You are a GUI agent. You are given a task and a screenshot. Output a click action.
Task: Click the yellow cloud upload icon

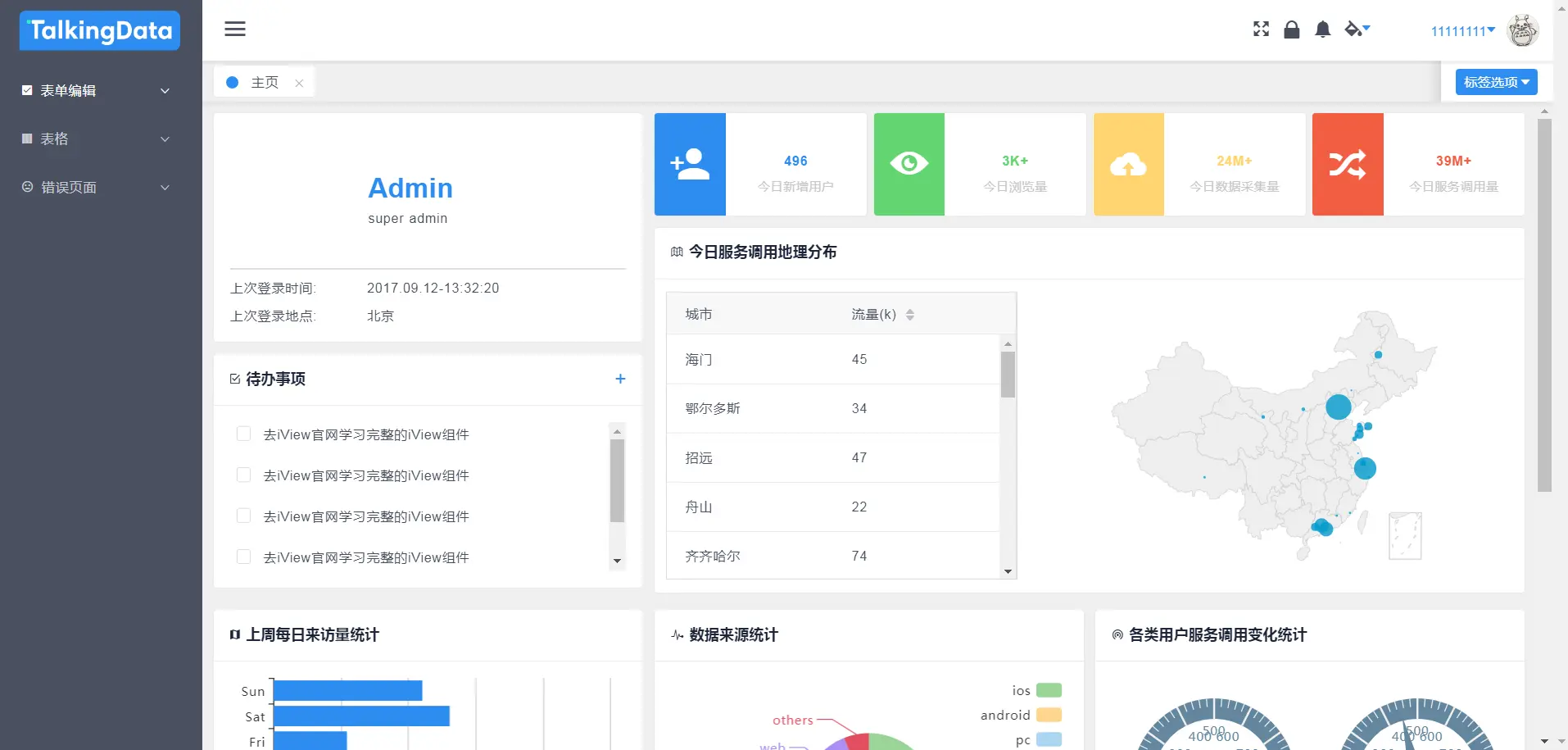pyautogui.click(x=1128, y=164)
